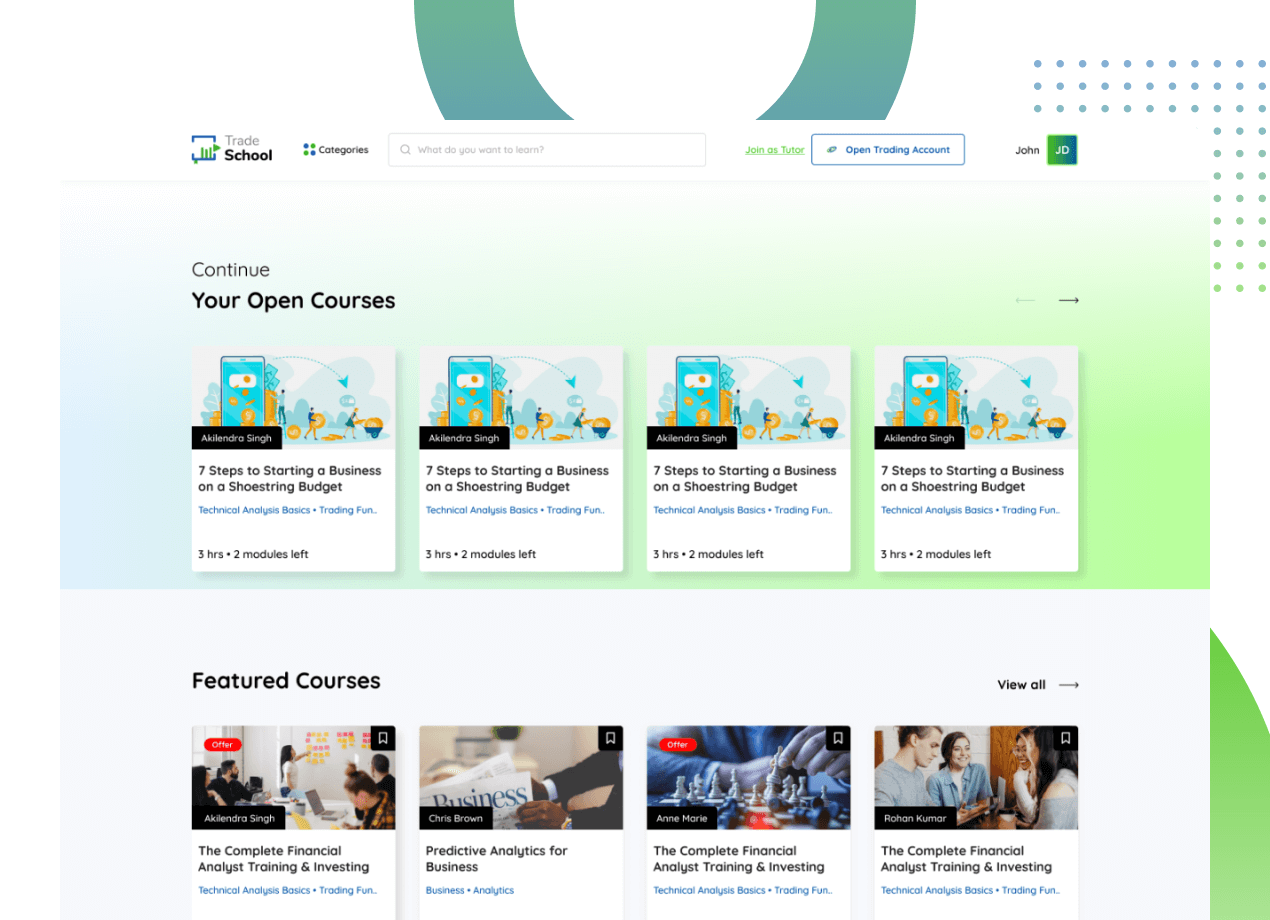This screenshot has height=920, width=1270.
Task: Click the Business • Analytics category tags
Action: (470, 890)
